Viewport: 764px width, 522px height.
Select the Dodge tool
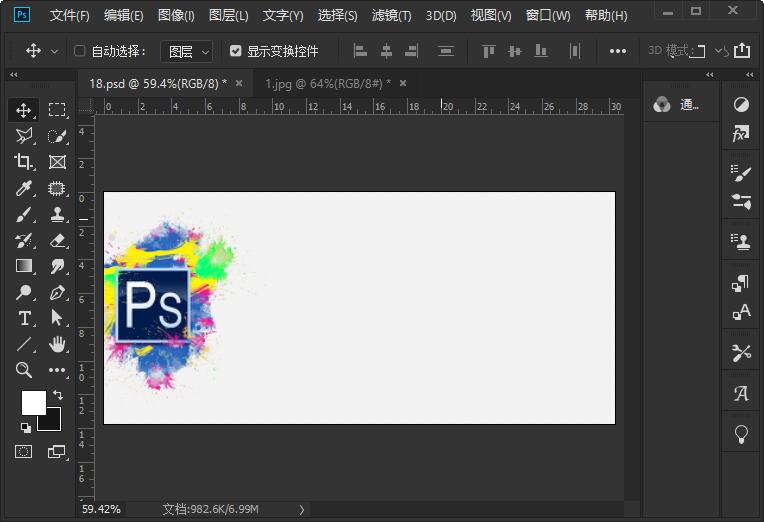(x=23, y=292)
